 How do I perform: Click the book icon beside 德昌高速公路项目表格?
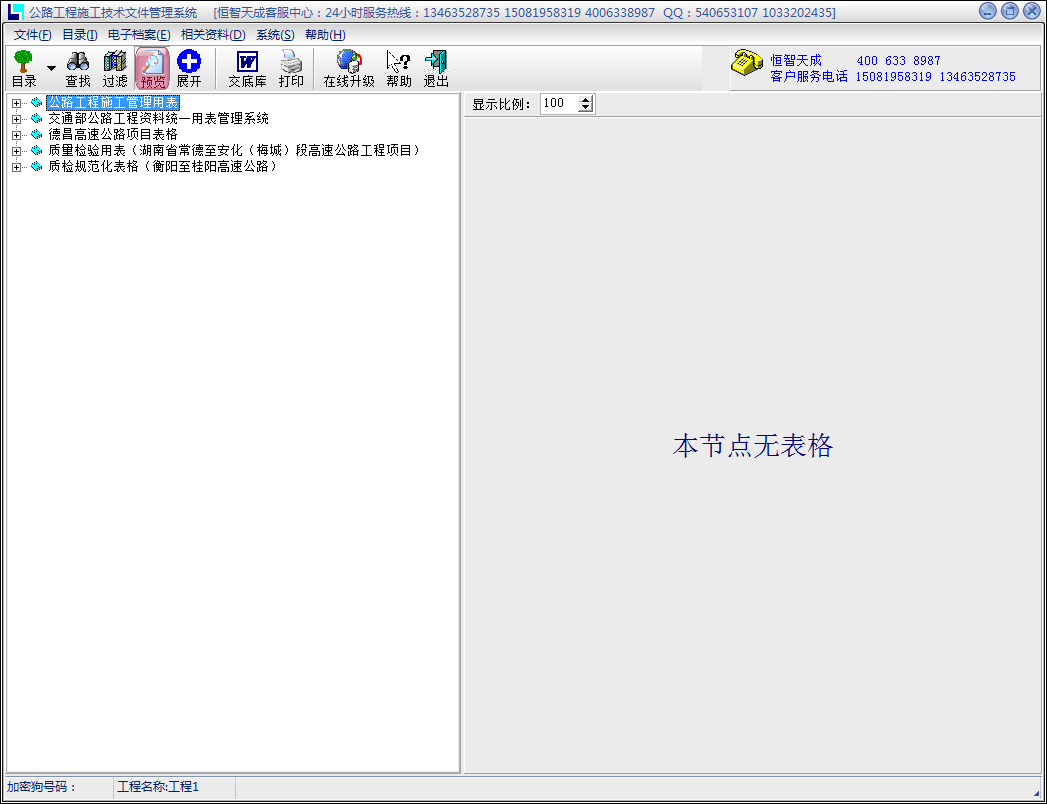(37, 135)
